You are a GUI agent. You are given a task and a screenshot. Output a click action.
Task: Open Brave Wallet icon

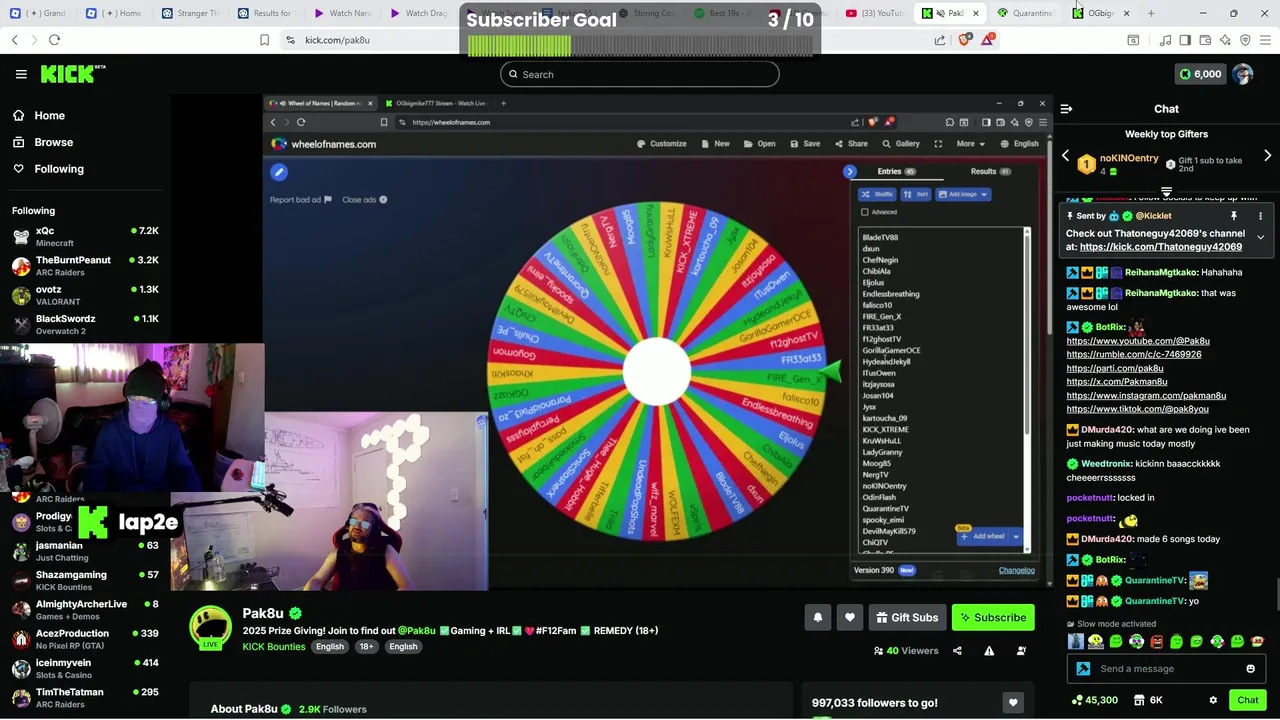[x=1205, y=40]
